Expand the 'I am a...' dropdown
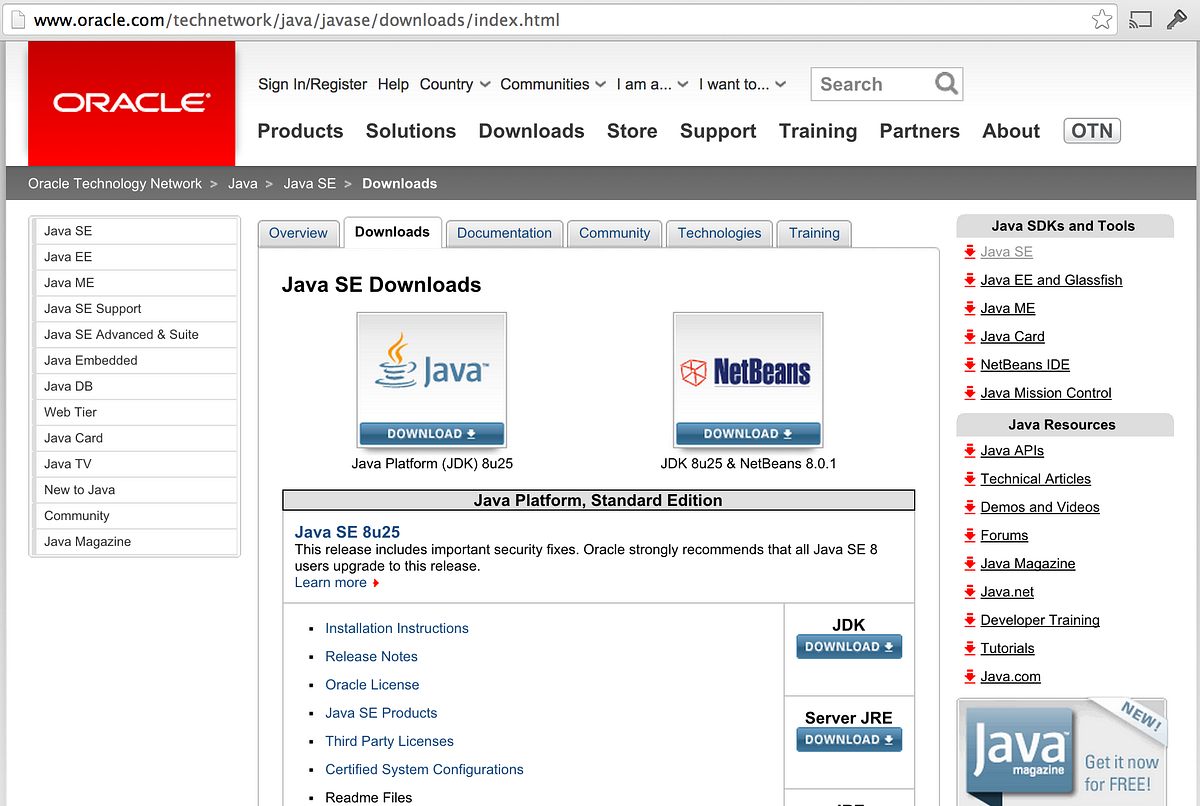 (652, 84)
